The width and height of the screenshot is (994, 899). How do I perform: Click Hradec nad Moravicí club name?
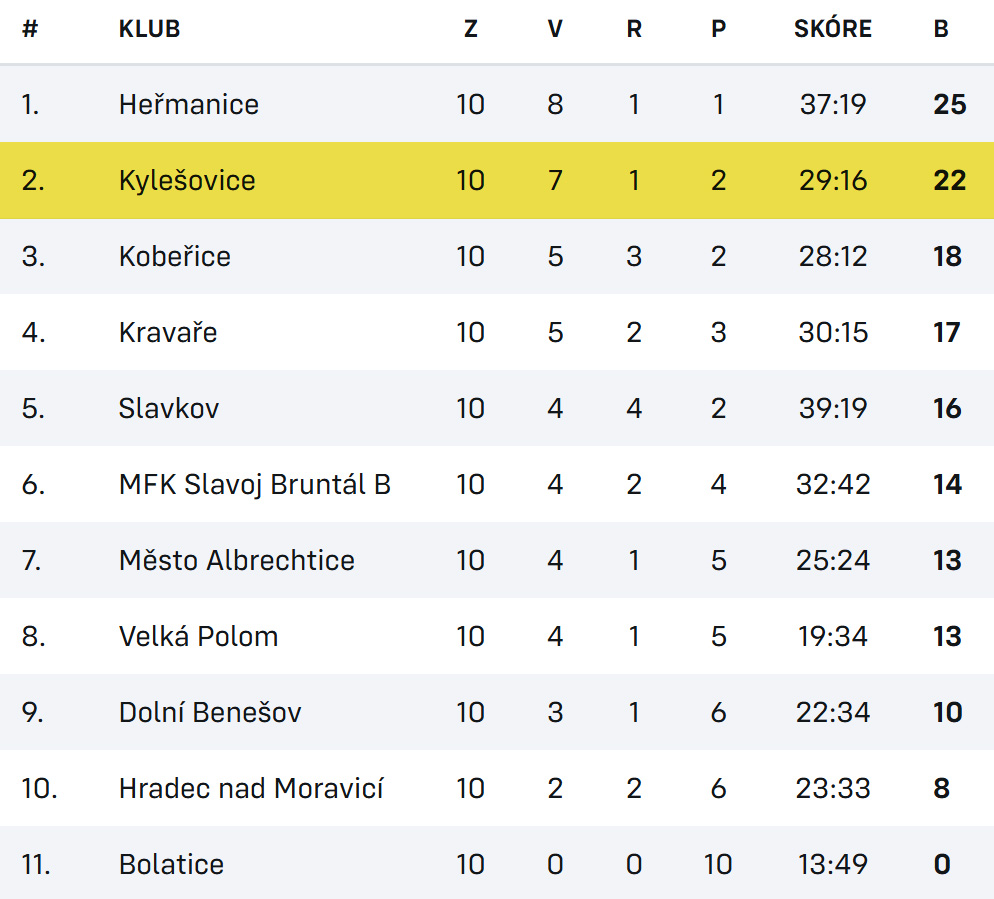[251, 788]
